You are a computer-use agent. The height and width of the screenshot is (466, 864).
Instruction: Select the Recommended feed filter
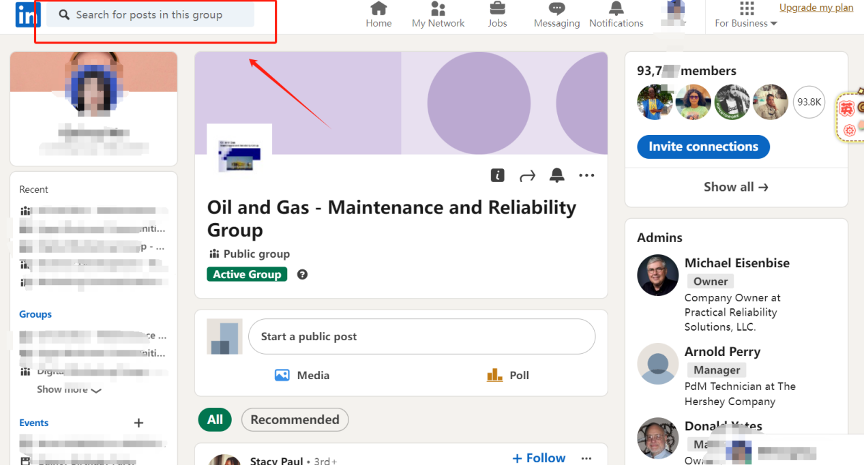[x=295, y=420]
